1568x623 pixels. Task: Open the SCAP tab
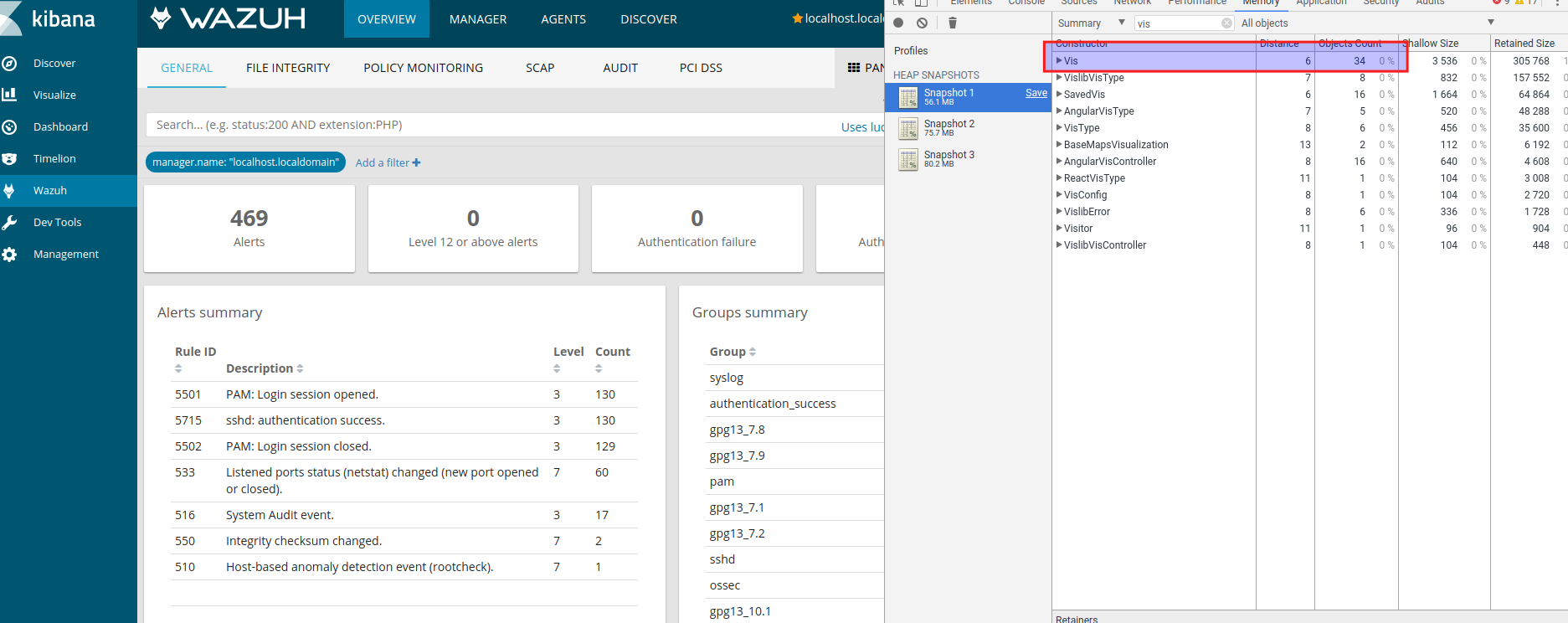[540, 68]
